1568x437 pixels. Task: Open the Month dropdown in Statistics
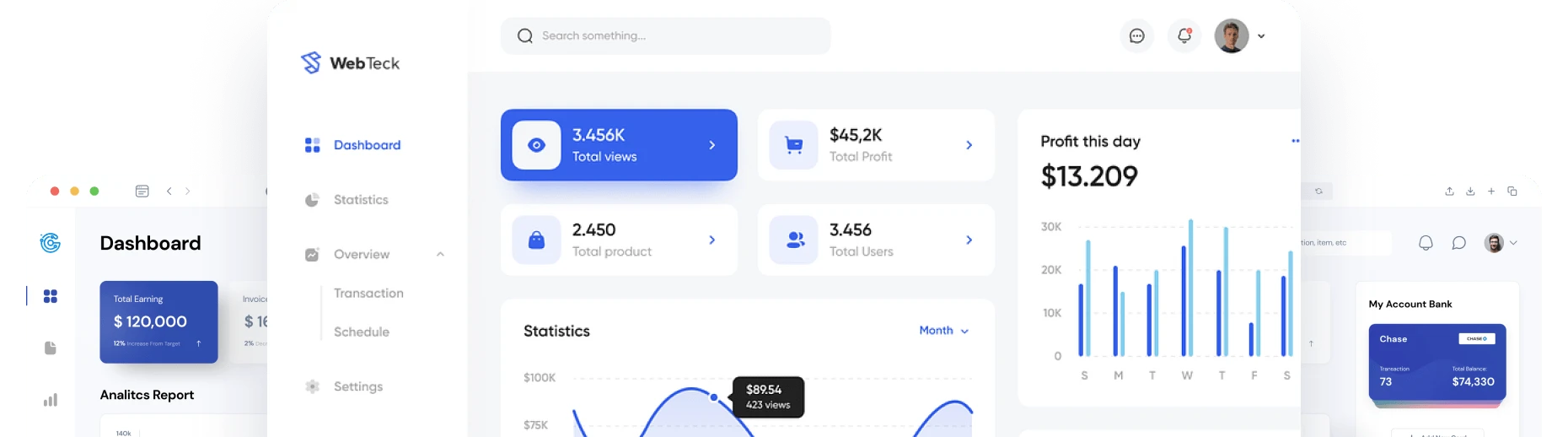point(943,331)
